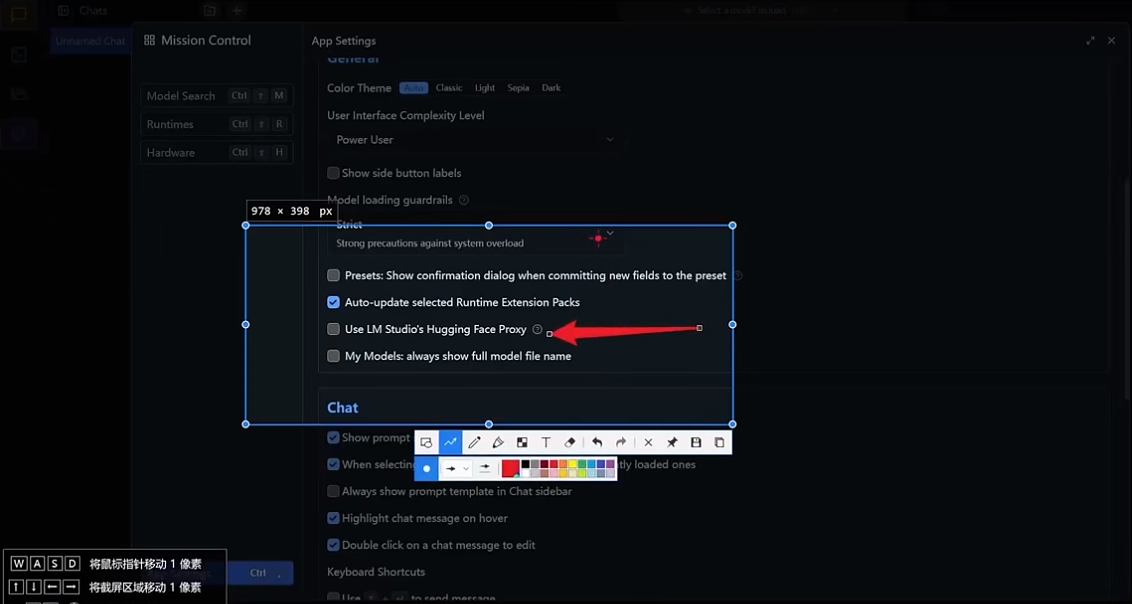Pick the black color swatch

(526, 464)
